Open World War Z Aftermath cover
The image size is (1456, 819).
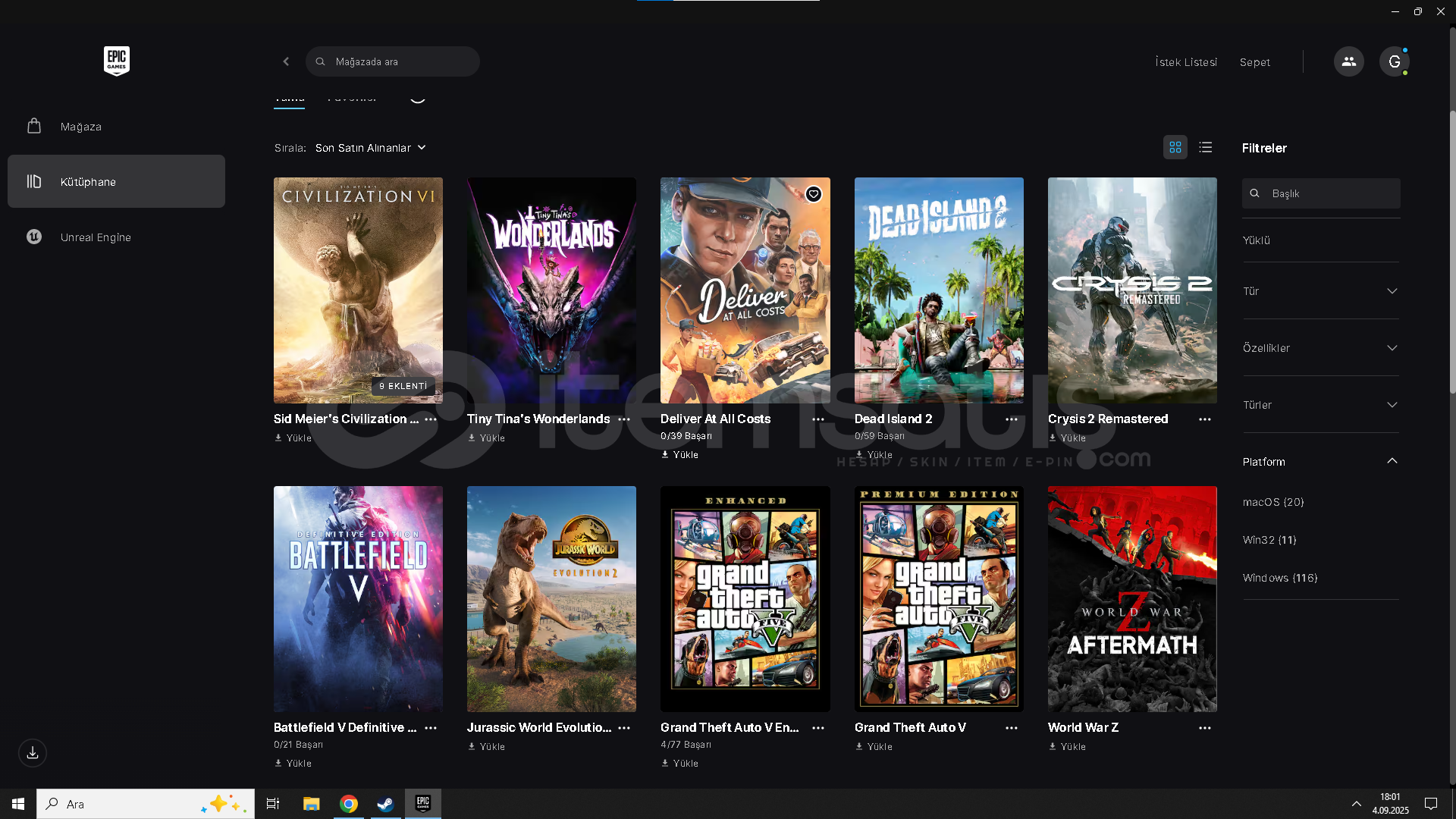1132,599
